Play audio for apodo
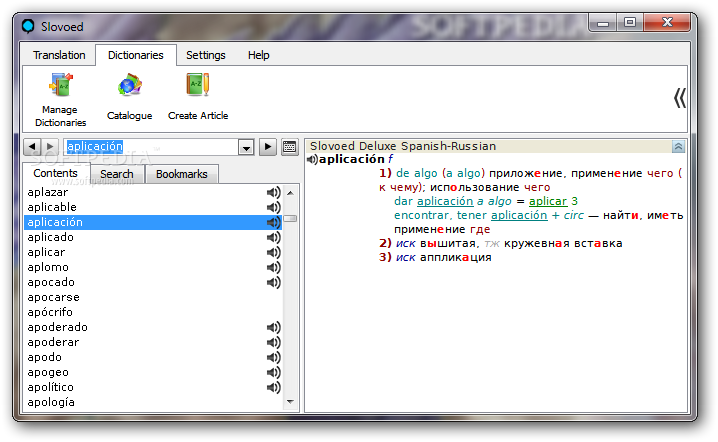718x442 pixels. coord(273,357)
